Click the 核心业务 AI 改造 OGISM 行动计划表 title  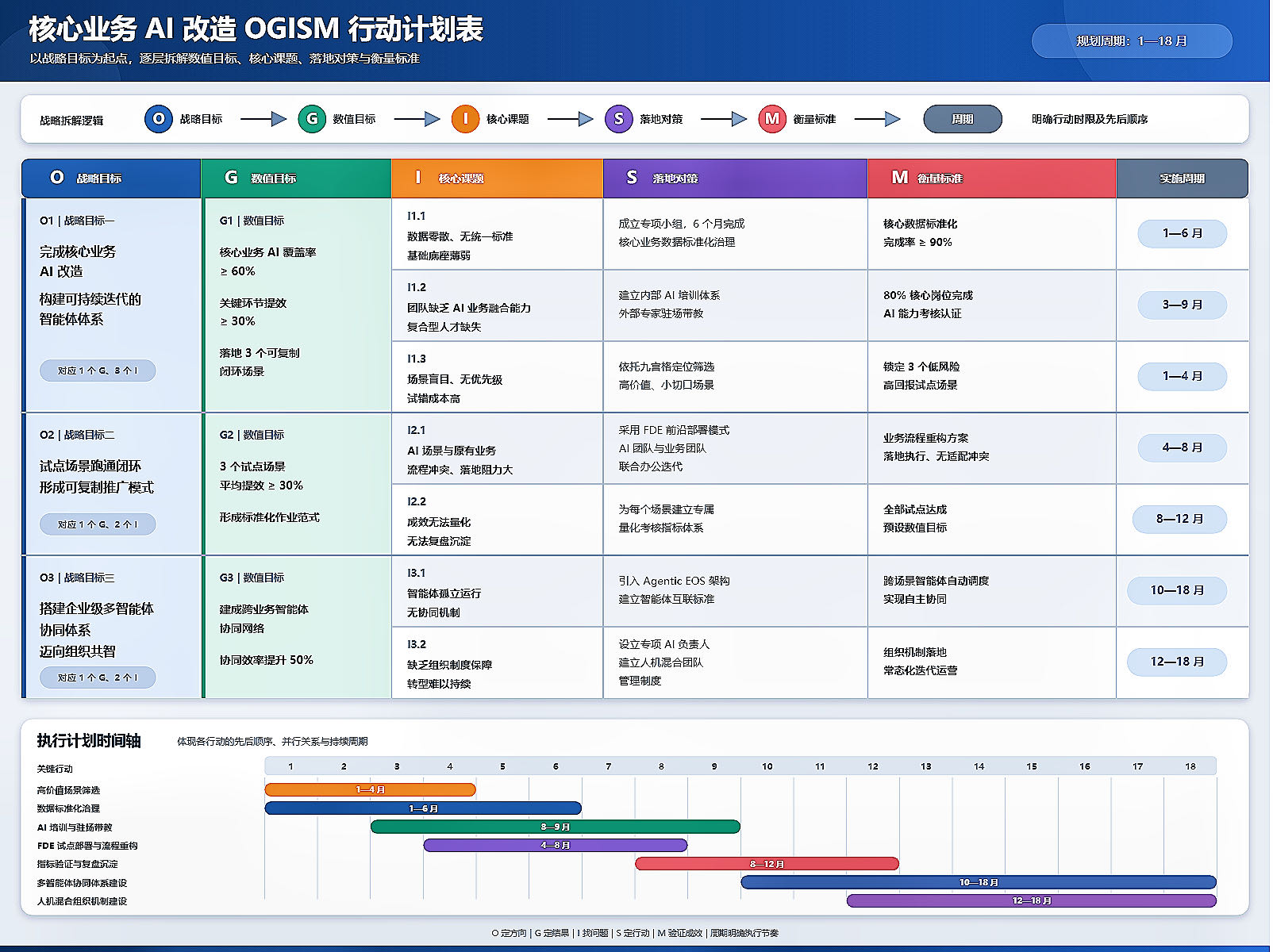point(256,29)
